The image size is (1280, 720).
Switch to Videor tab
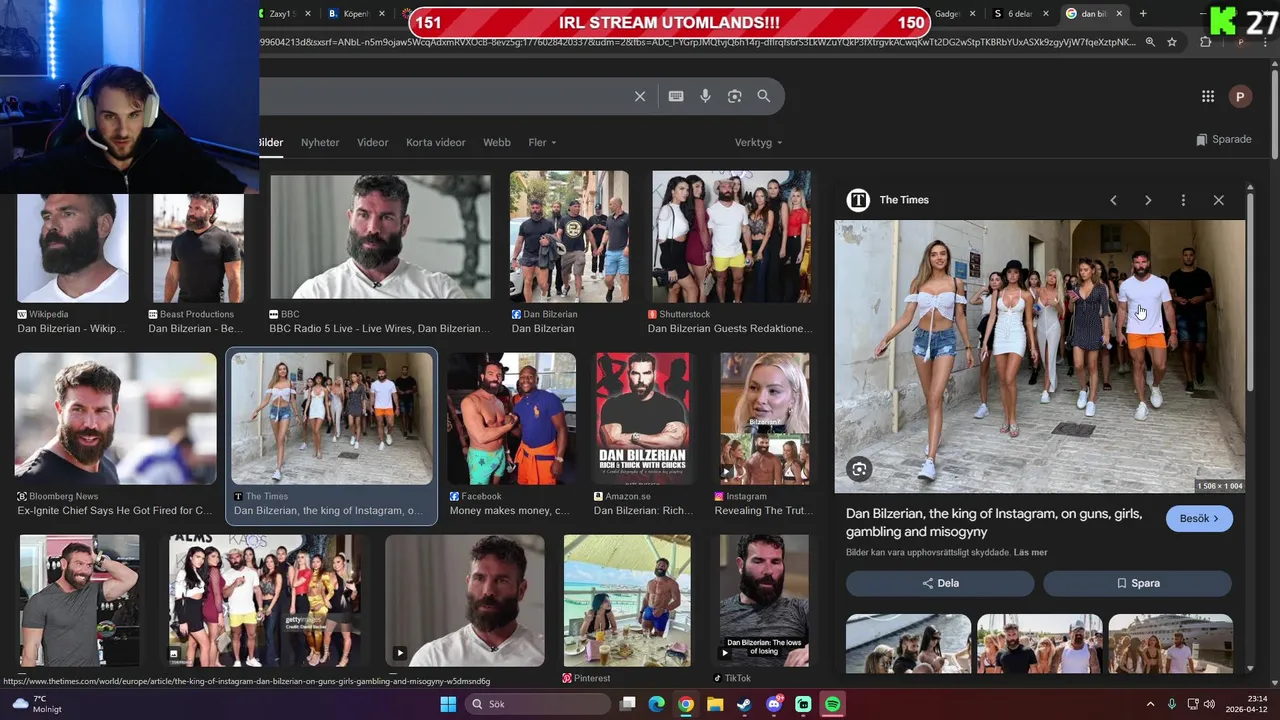click(372, 142)
